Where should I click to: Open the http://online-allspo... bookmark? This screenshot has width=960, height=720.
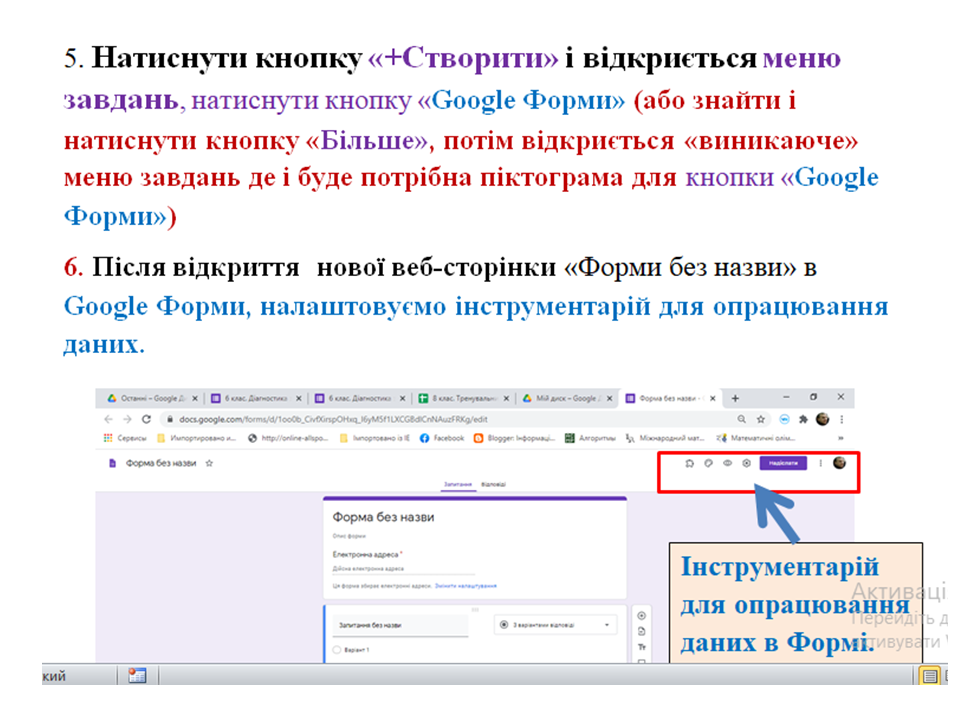point(288,438)
